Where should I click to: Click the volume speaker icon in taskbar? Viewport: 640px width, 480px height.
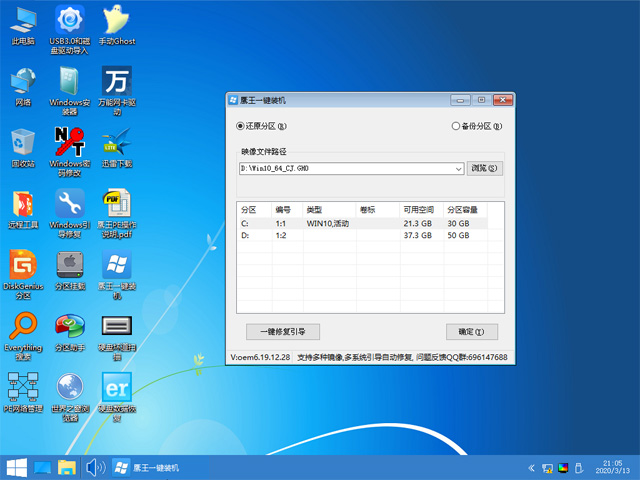[x=96, y=467]
